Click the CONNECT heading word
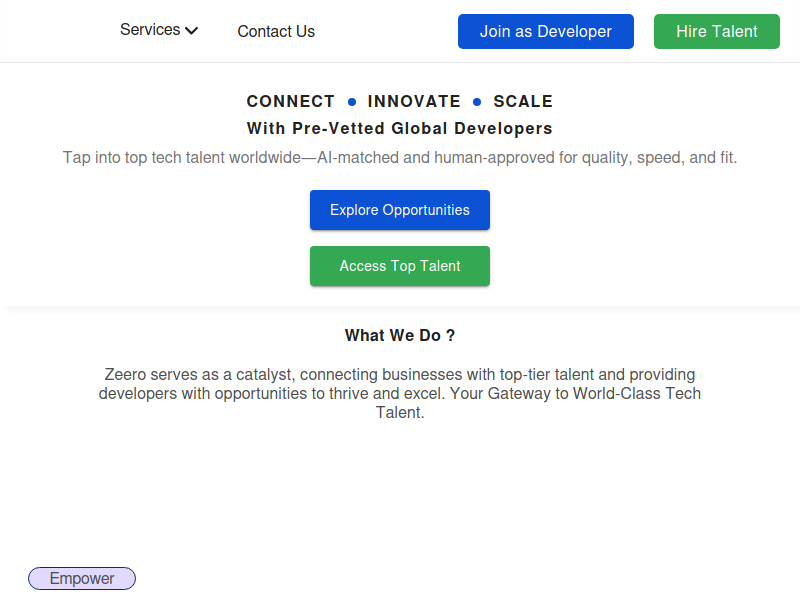This screenshot has height=600, width=800. click(291, 102)
